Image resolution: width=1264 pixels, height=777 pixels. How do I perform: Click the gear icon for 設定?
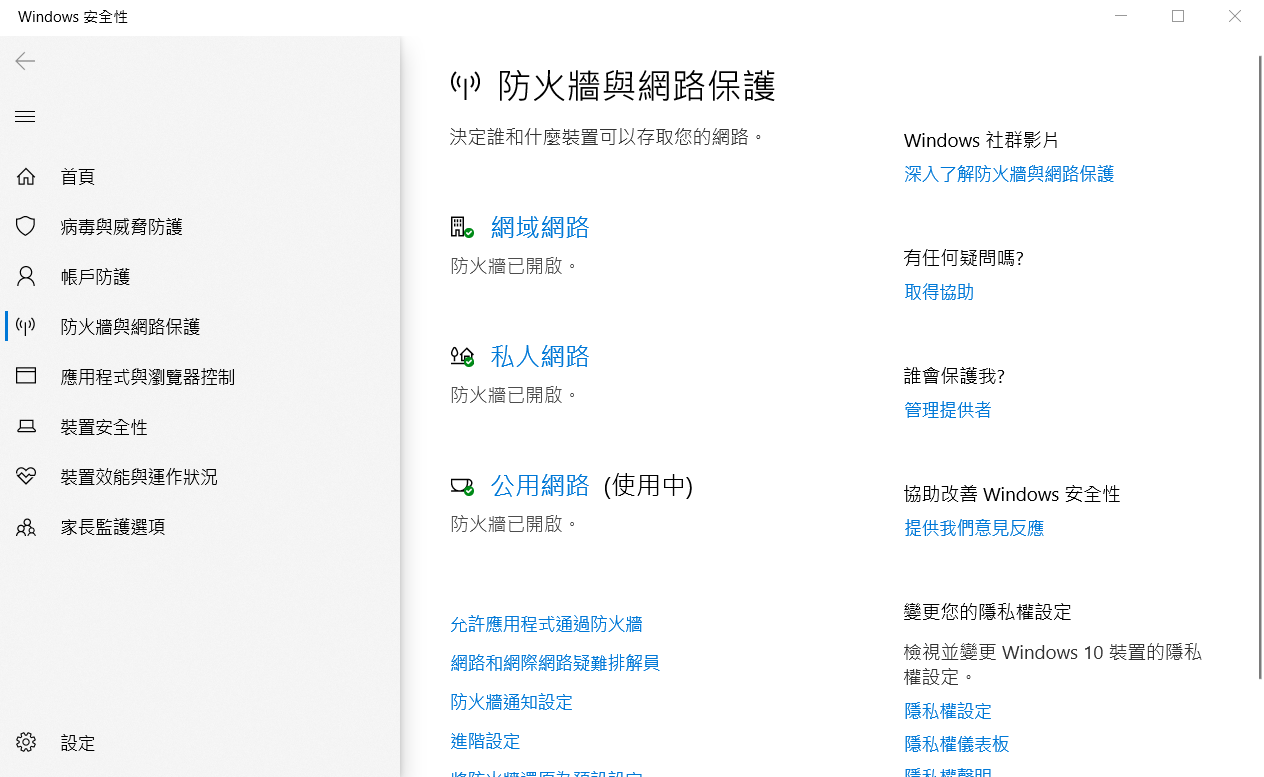[26, 742]
